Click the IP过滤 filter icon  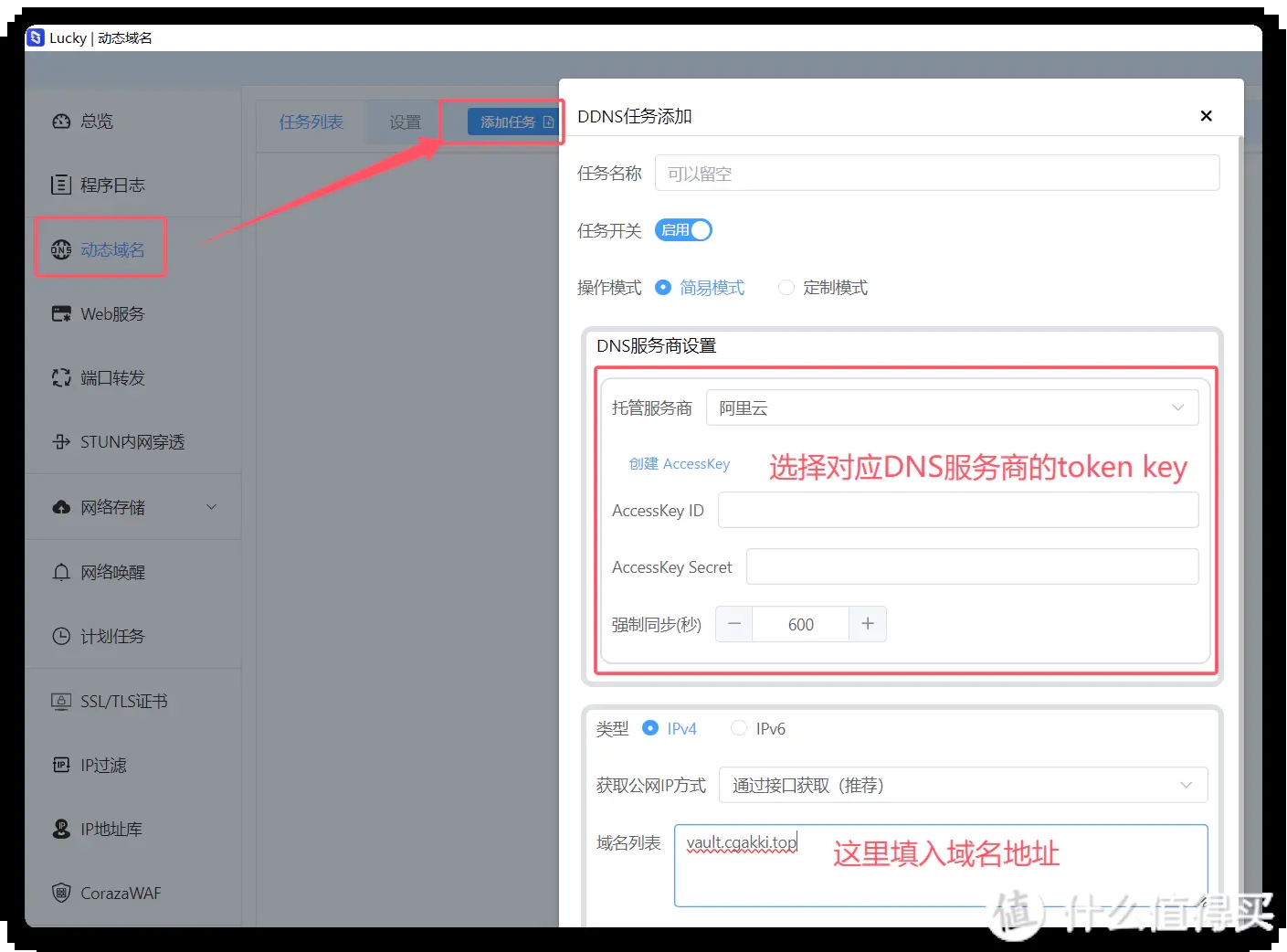(61, 766)
